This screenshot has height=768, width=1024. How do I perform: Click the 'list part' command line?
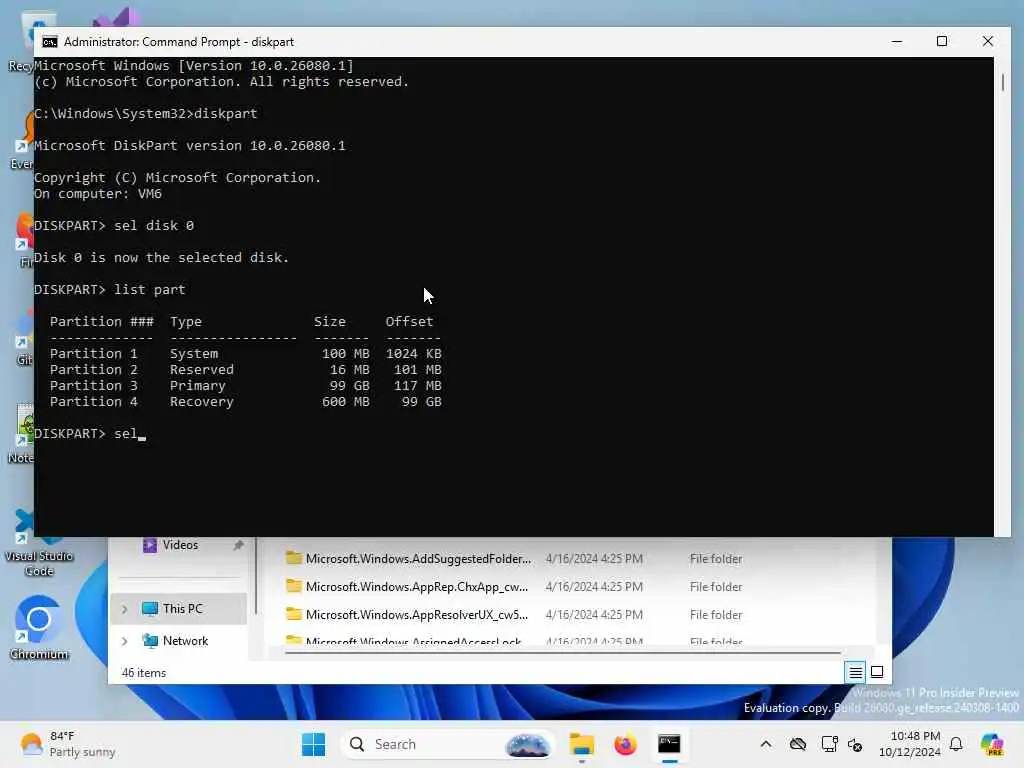click(x=110, y=289)
